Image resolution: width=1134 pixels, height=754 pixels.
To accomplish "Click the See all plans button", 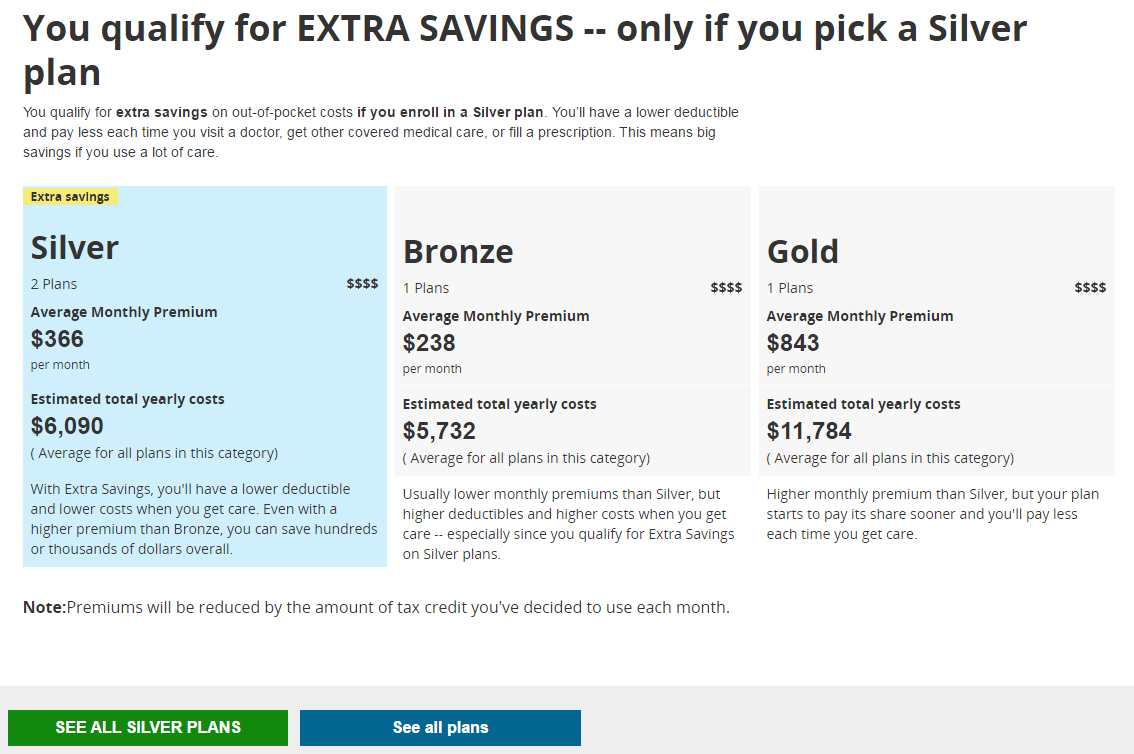I will [440, 727].
